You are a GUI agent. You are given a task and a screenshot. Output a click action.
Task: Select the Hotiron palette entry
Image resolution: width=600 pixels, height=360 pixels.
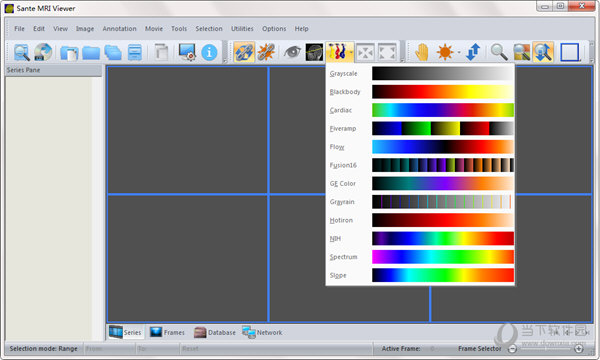pos(420,220)
